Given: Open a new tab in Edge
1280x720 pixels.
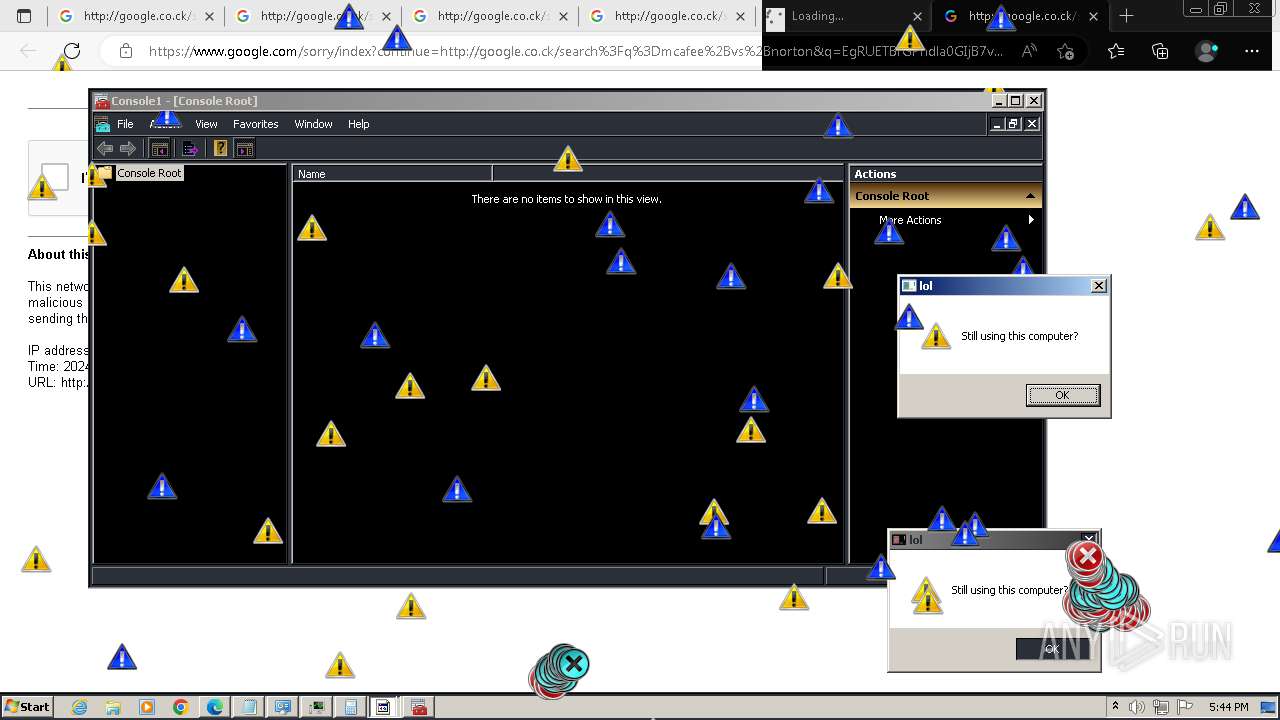Looking at the screenshot, I should (1127, 16).
